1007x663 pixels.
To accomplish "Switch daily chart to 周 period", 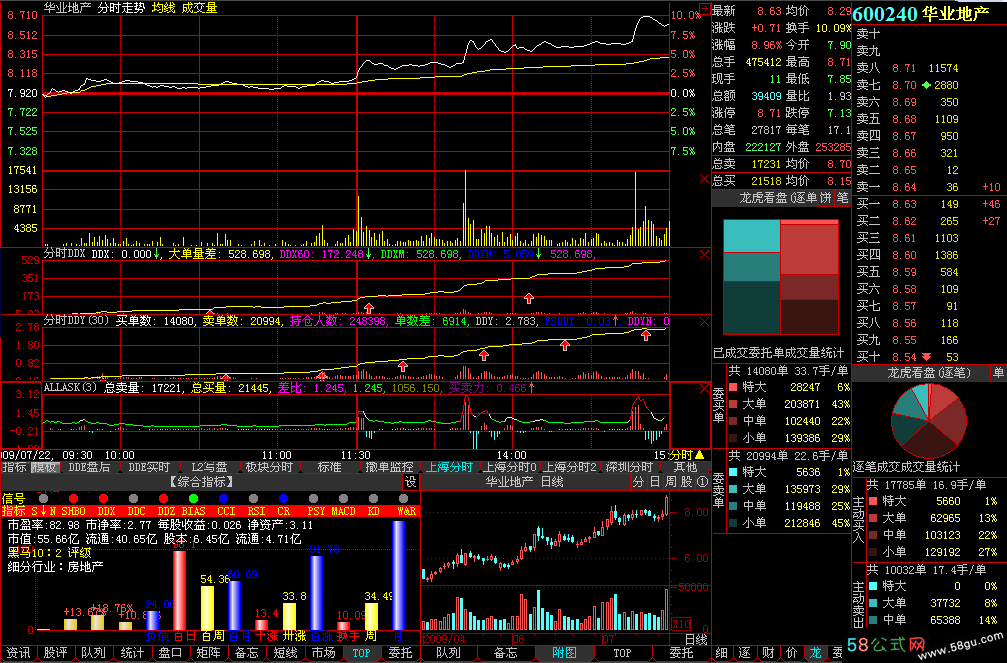I will [x=670, y=482].
